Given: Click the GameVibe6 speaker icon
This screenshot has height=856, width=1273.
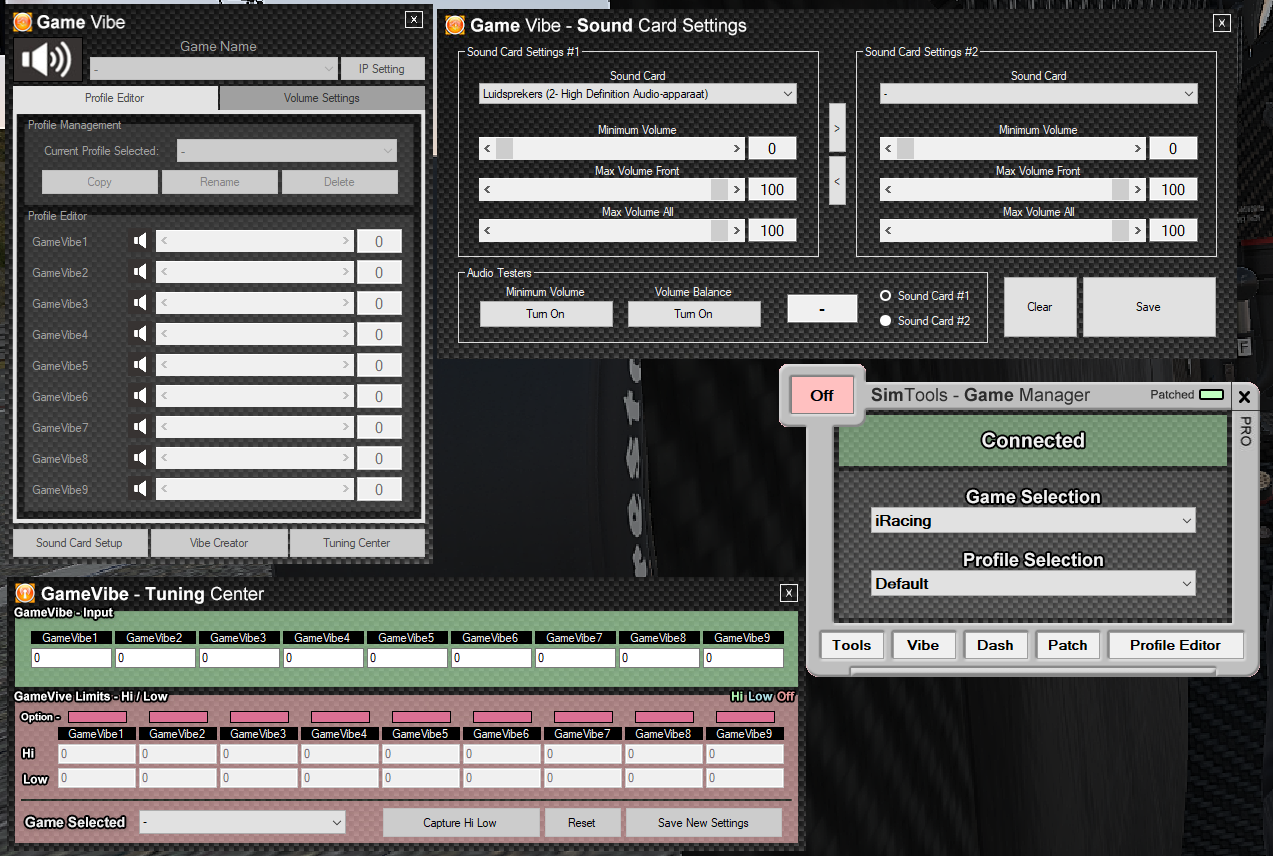Looking at the screenshot, I should coord(140,396).
